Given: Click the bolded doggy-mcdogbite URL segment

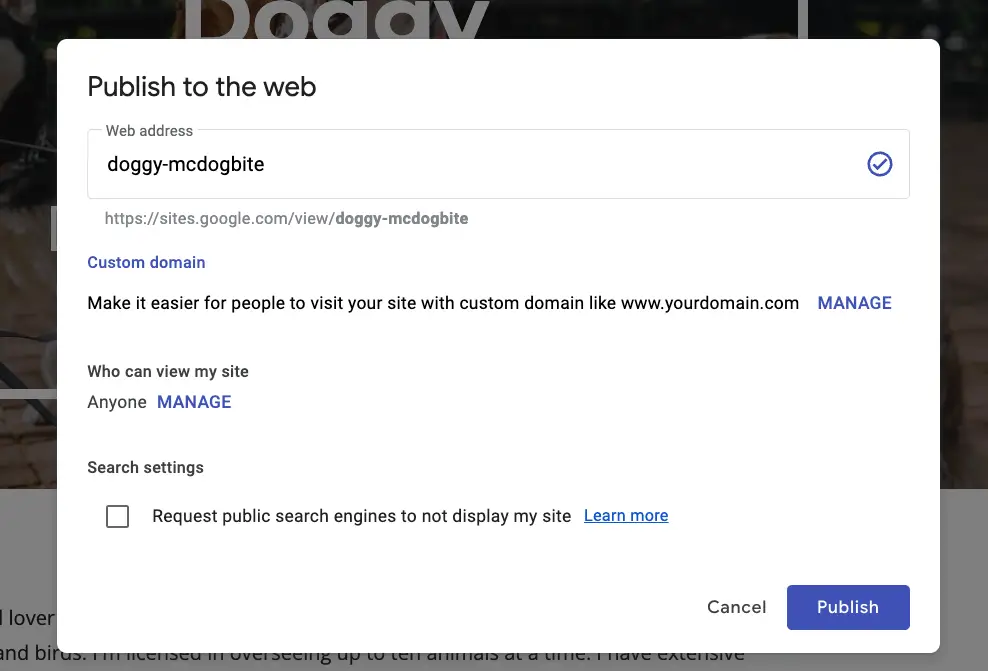Looking at the screenshot, I should coord(401,218).
